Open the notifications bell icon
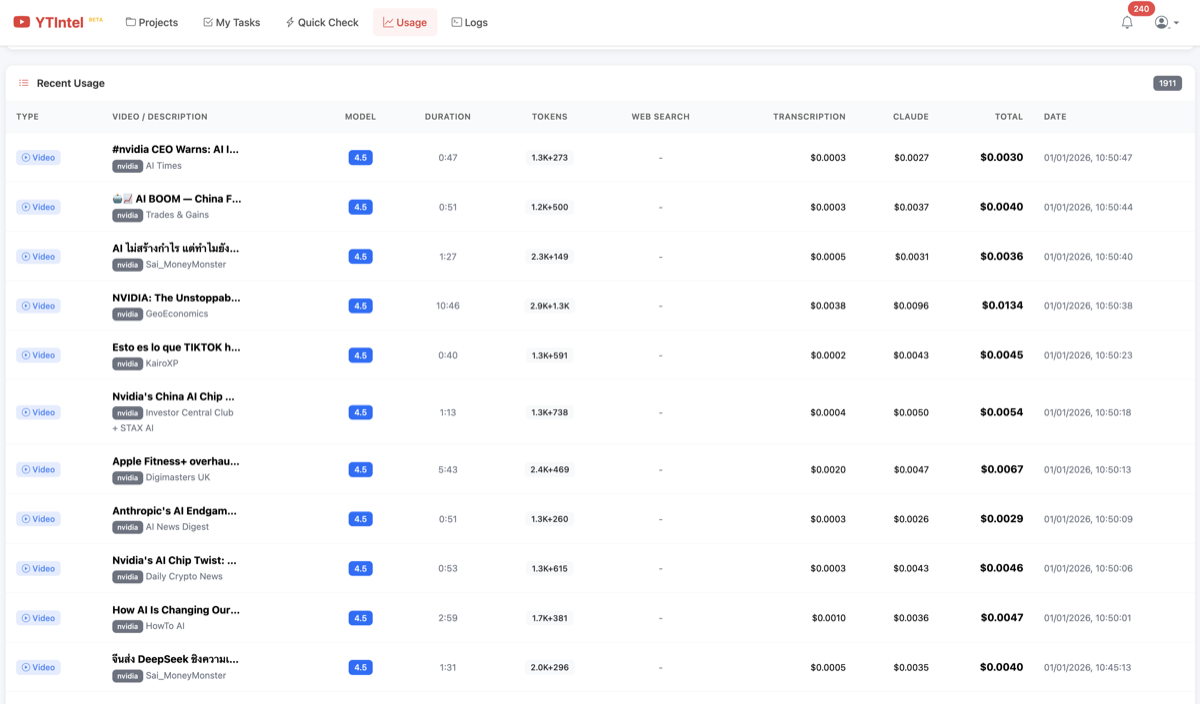Viewport: 1200px width, 704px height. pyautogui.click(x=1127, y=22)
